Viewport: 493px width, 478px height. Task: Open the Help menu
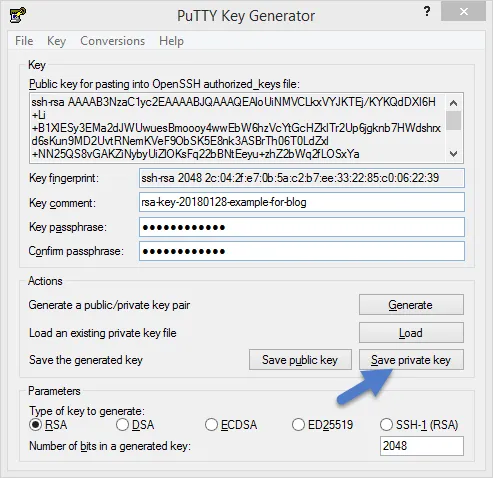[171, 41]
